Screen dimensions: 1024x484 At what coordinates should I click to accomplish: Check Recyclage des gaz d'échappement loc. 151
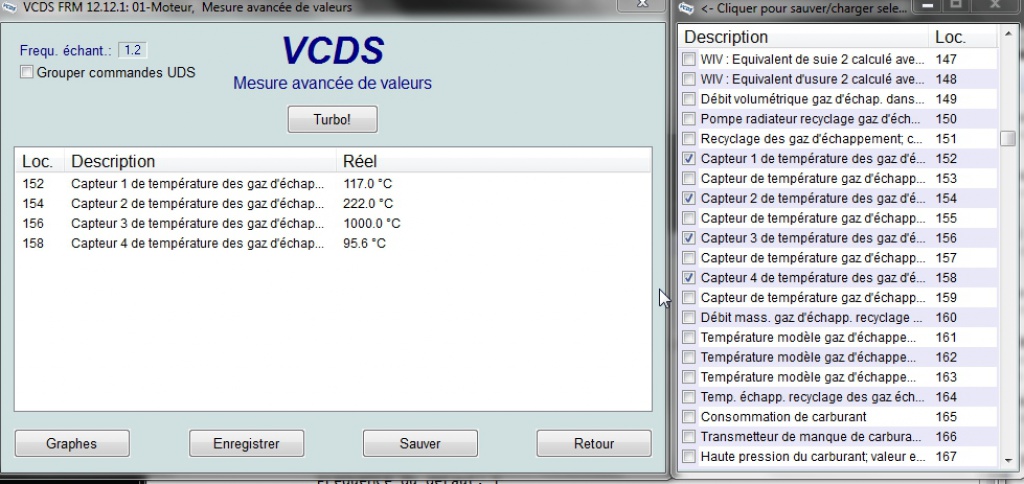point(689,138)
